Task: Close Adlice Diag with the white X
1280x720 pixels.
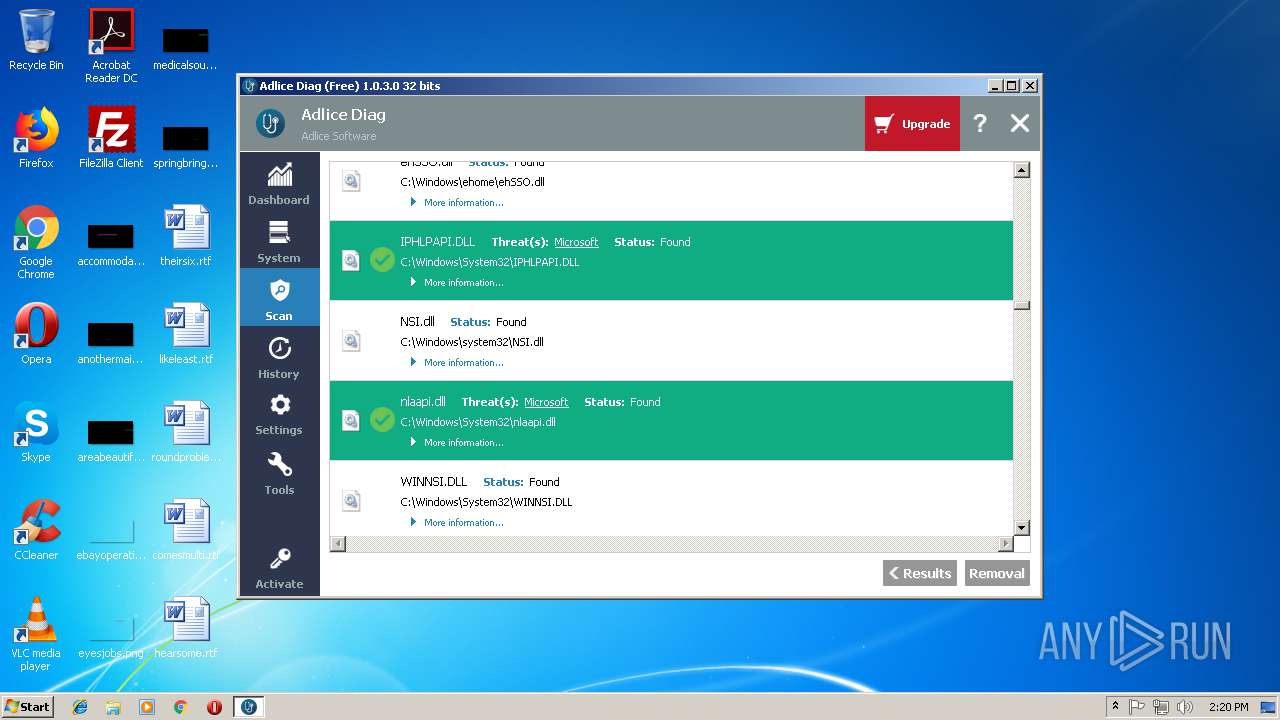Action: click(x=1019, y=123)
